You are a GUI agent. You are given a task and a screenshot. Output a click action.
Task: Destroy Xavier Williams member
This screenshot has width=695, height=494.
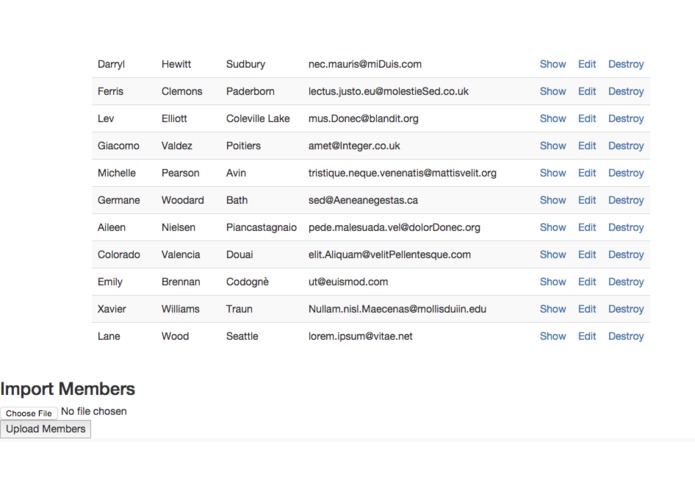[x=626, y=309]
